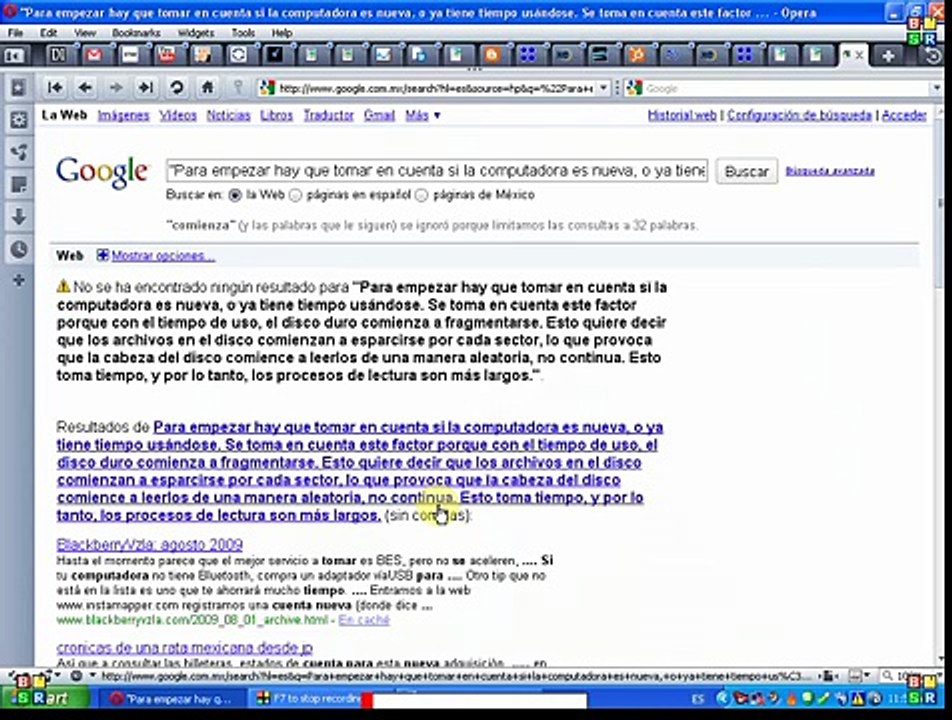Select the 'páginas en español' radio button
The height and width of the screenshot is (720, 952).
[296, 195]
